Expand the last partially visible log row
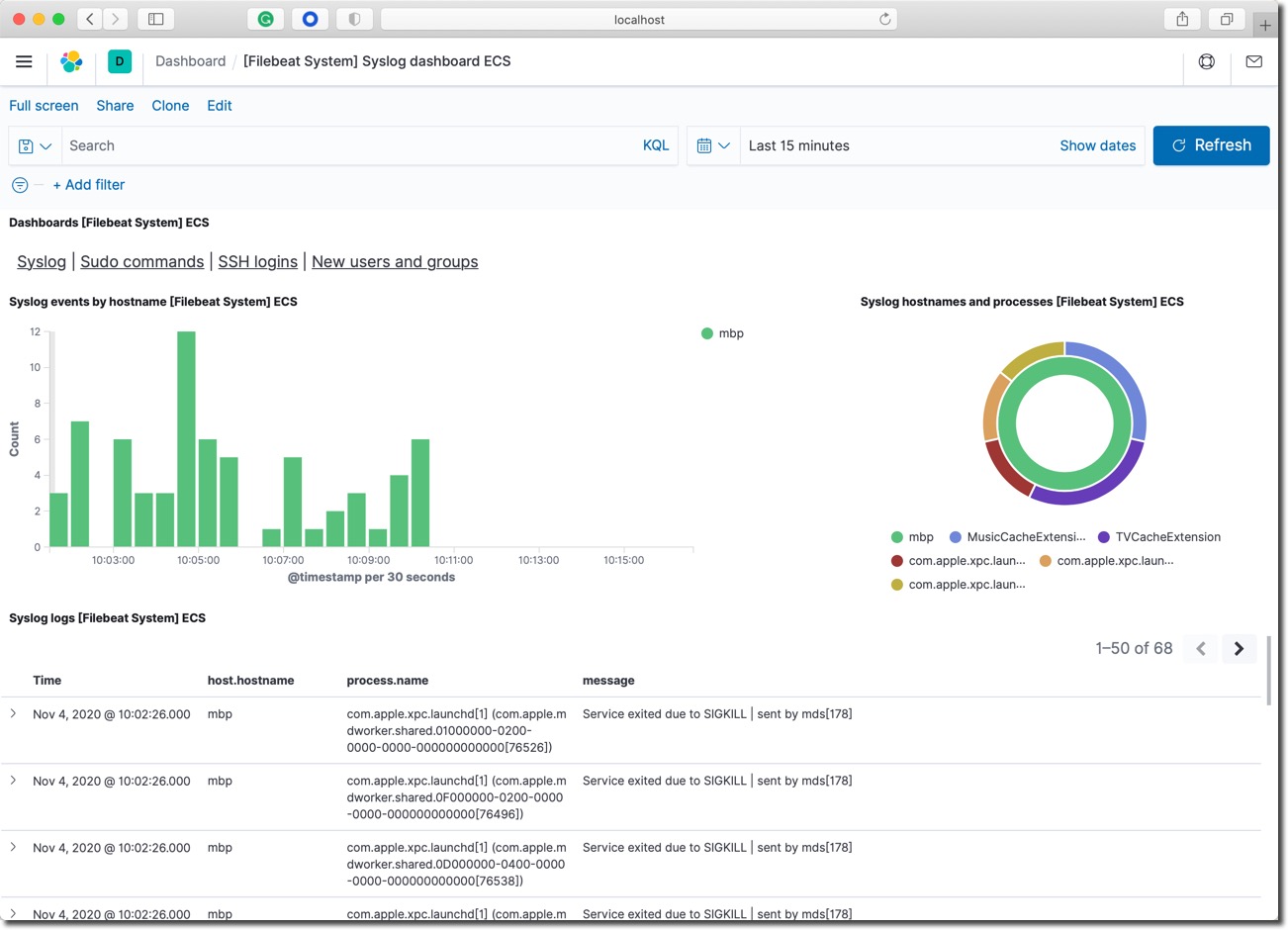 pyautogui.click(x=13, y=913)
